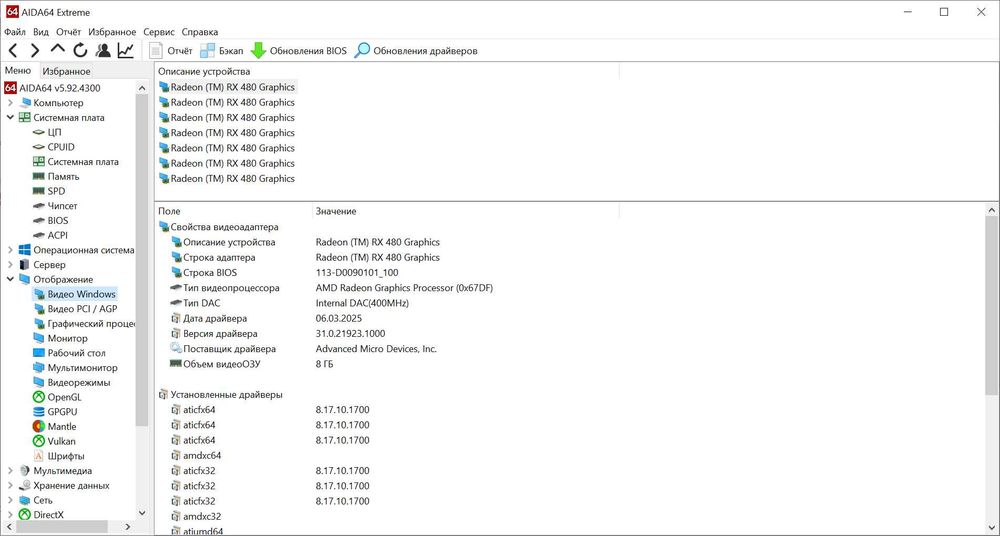Refresh with the circular arrow toolbar icon
The width and height of the screenshot is (1000, 536).
pyautogui.click(x=80, y=50)
